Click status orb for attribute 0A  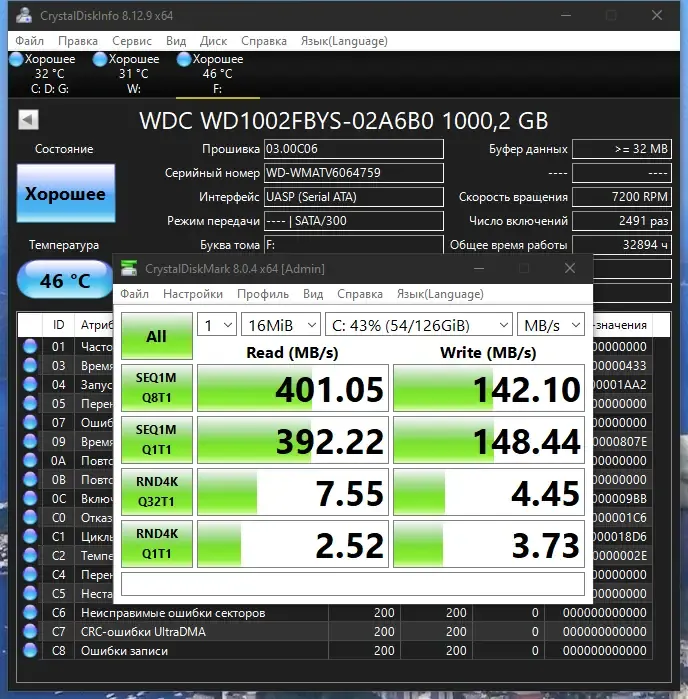click(x=30, y=461)
